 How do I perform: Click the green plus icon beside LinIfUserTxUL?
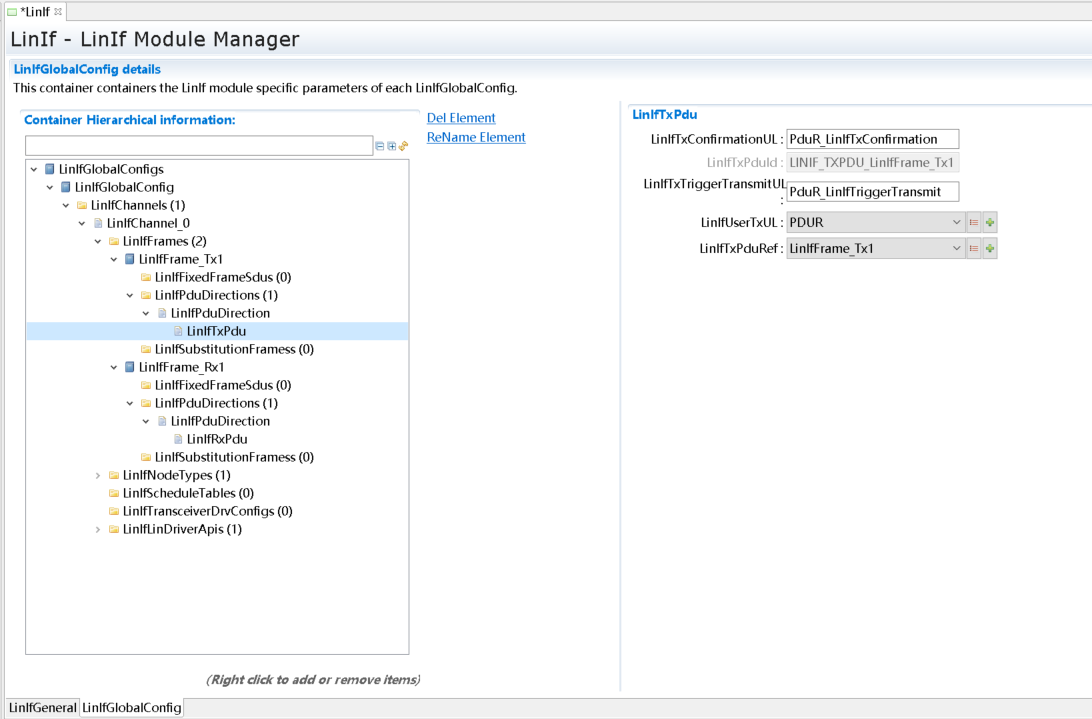click(990, 222)
